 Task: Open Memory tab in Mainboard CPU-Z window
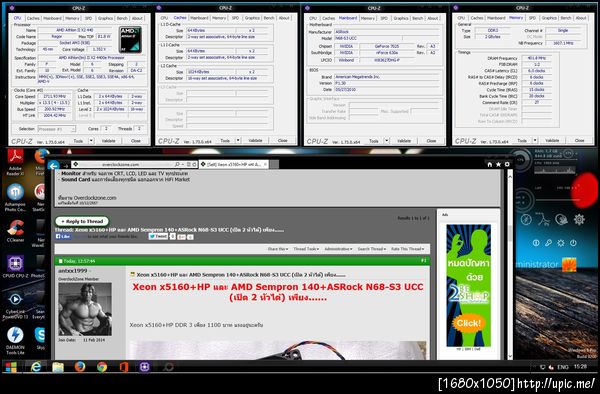click(368, 18)
